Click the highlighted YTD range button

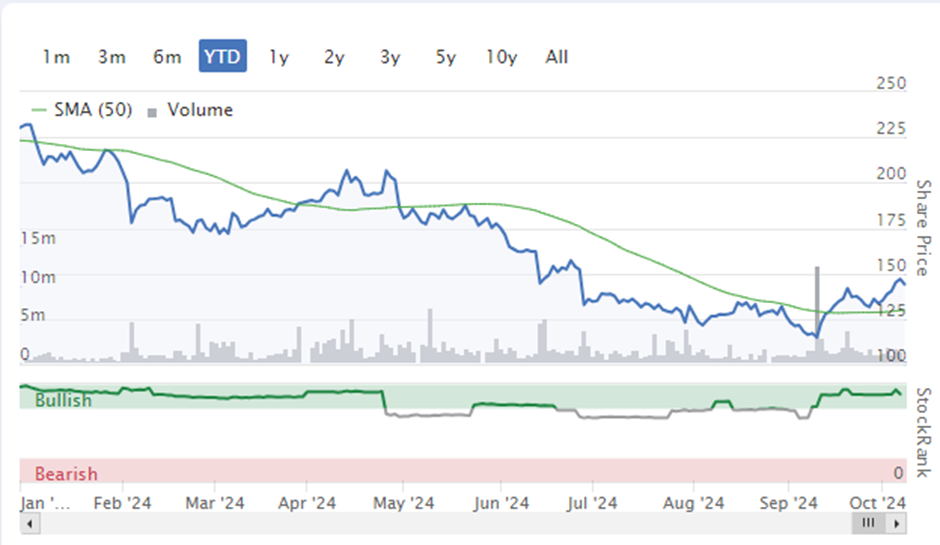pyautogui.click(x=222, y=56)
